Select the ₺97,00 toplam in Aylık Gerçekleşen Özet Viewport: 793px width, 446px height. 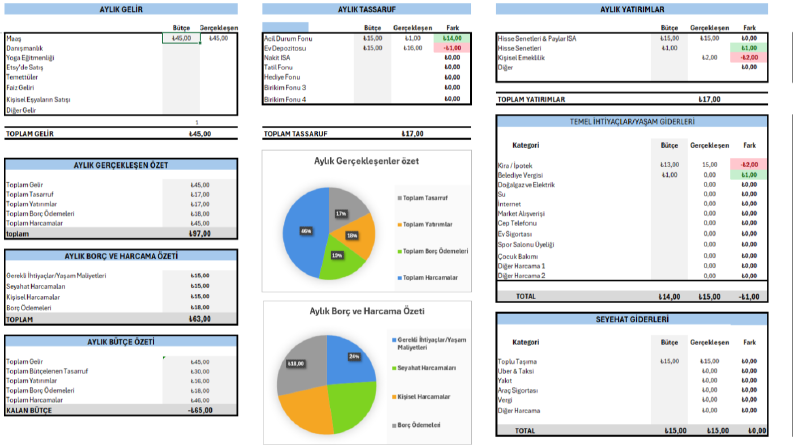click(x=200, y=234)
